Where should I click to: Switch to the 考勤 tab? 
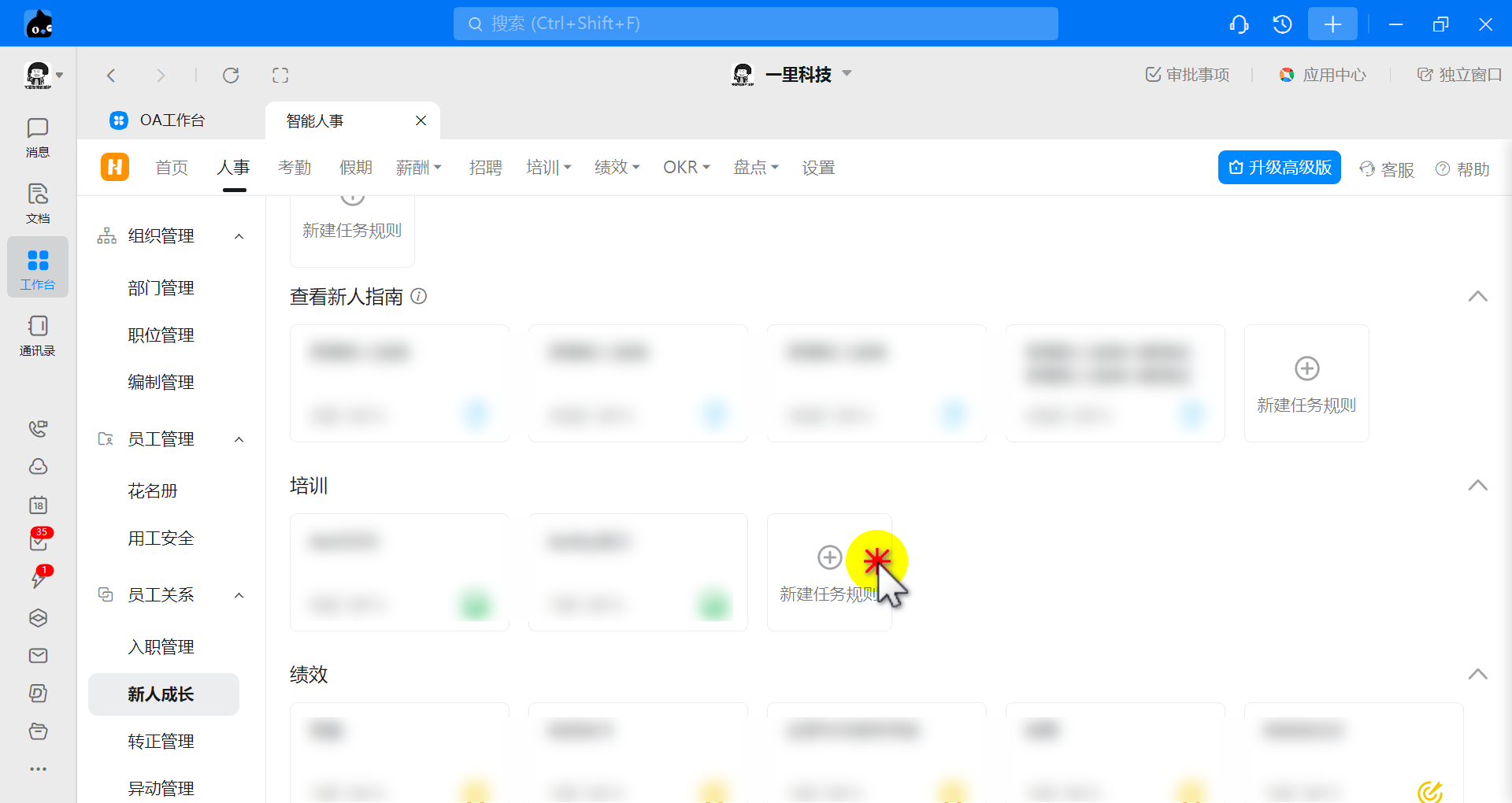pos(295,168)
